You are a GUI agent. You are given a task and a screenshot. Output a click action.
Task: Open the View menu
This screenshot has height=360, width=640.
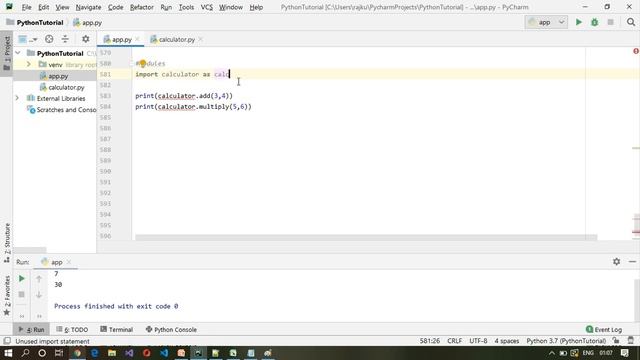coord(62,7)
